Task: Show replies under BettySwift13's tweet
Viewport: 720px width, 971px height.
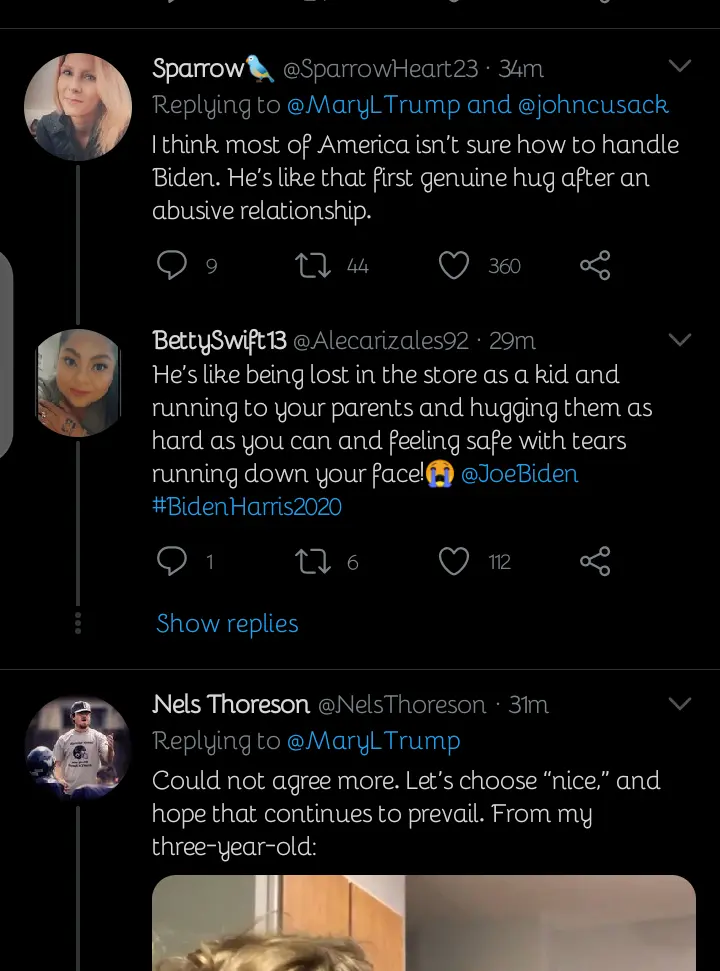Action: point(227,624)
